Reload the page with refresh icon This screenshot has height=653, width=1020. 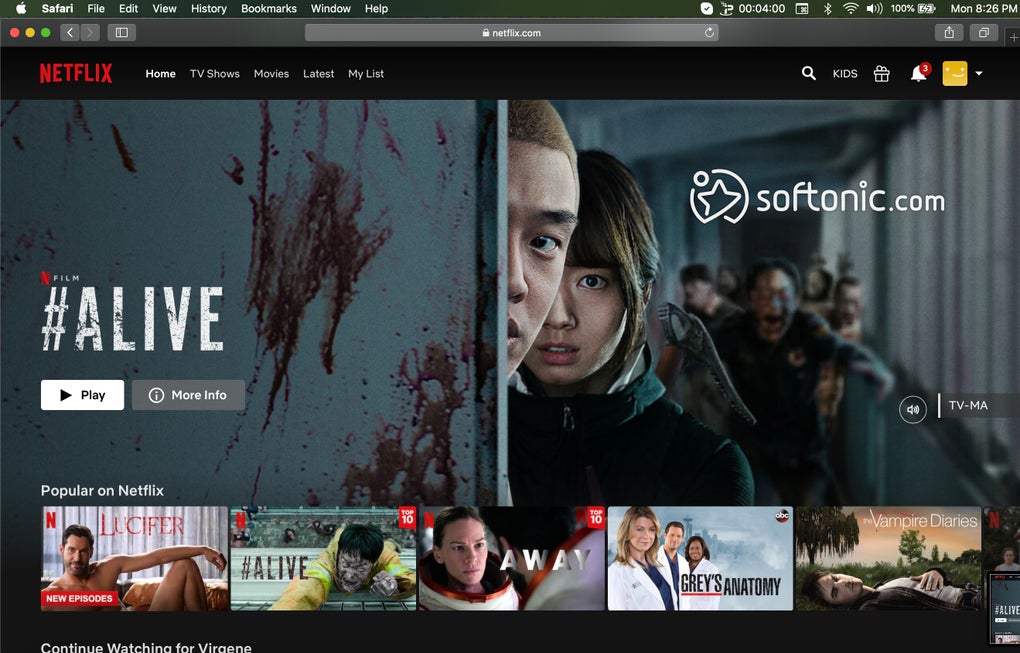point(709,33)
